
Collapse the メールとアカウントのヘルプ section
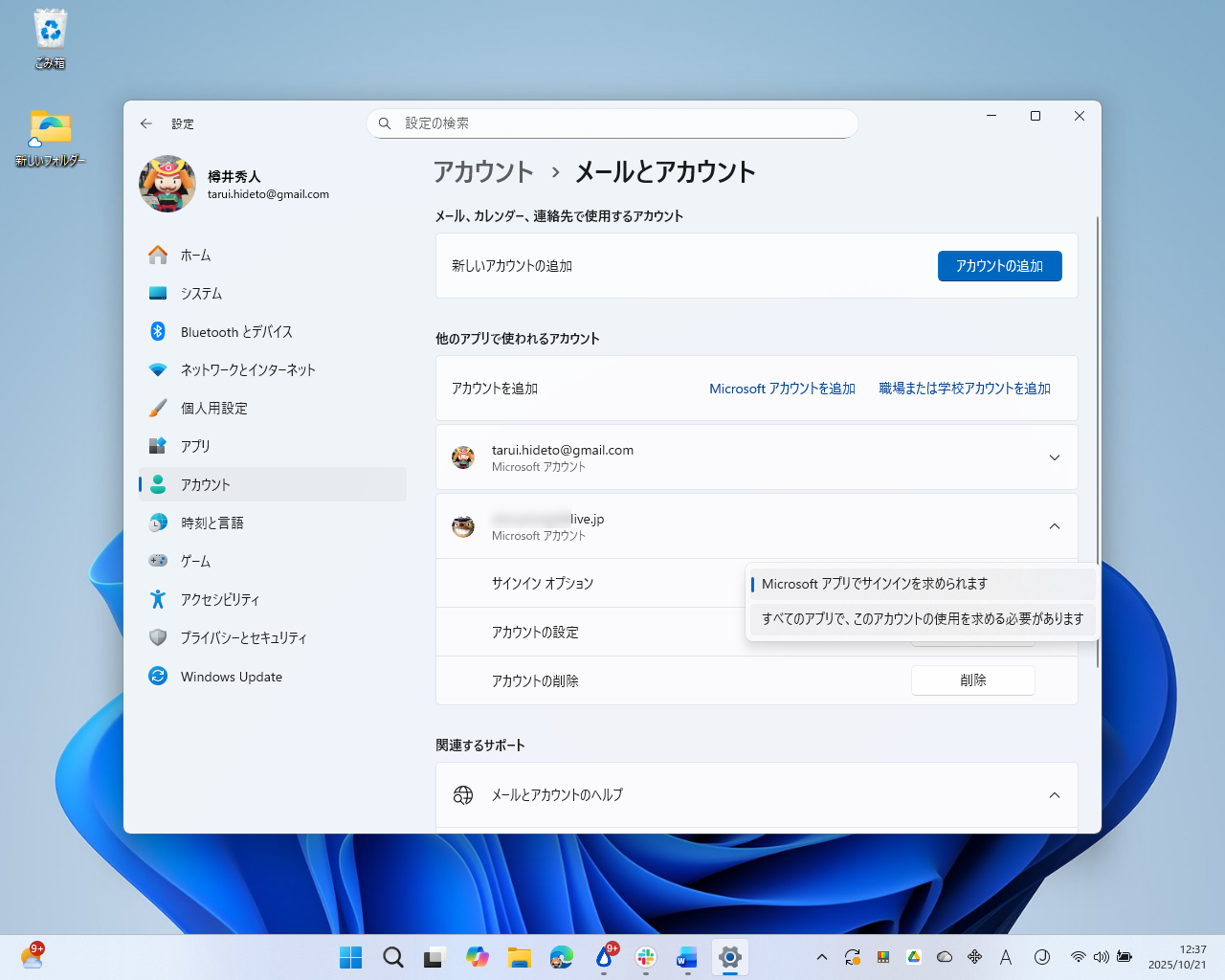click(1055, 795)
